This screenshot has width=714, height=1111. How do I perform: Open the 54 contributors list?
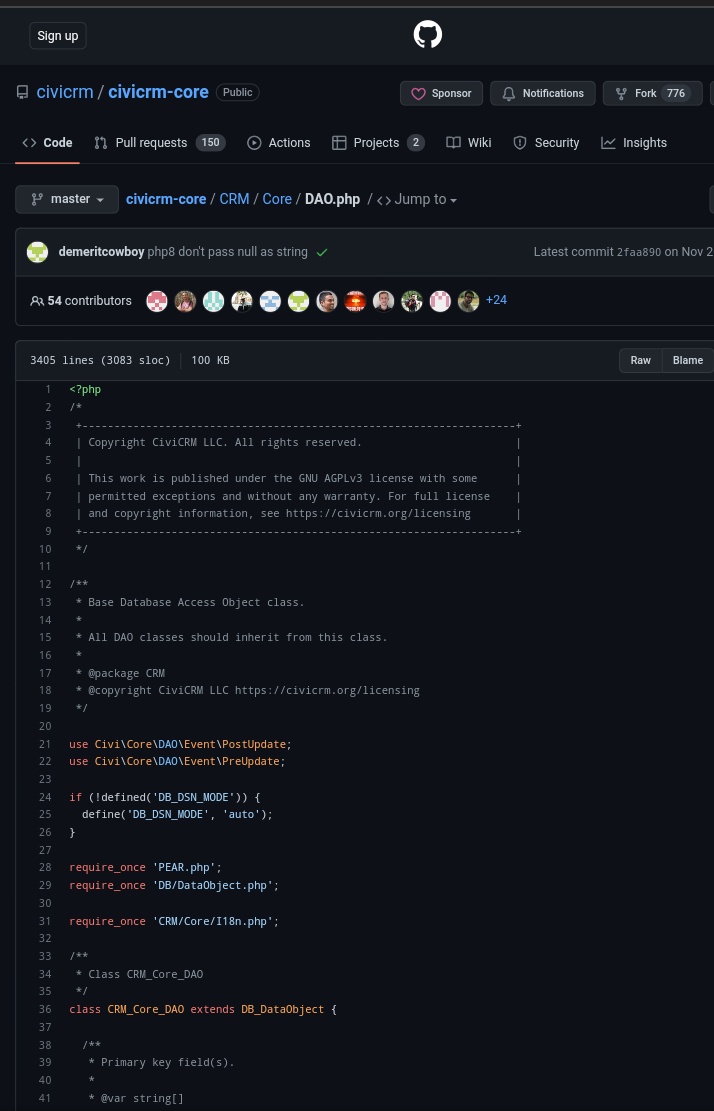(81, 301)
